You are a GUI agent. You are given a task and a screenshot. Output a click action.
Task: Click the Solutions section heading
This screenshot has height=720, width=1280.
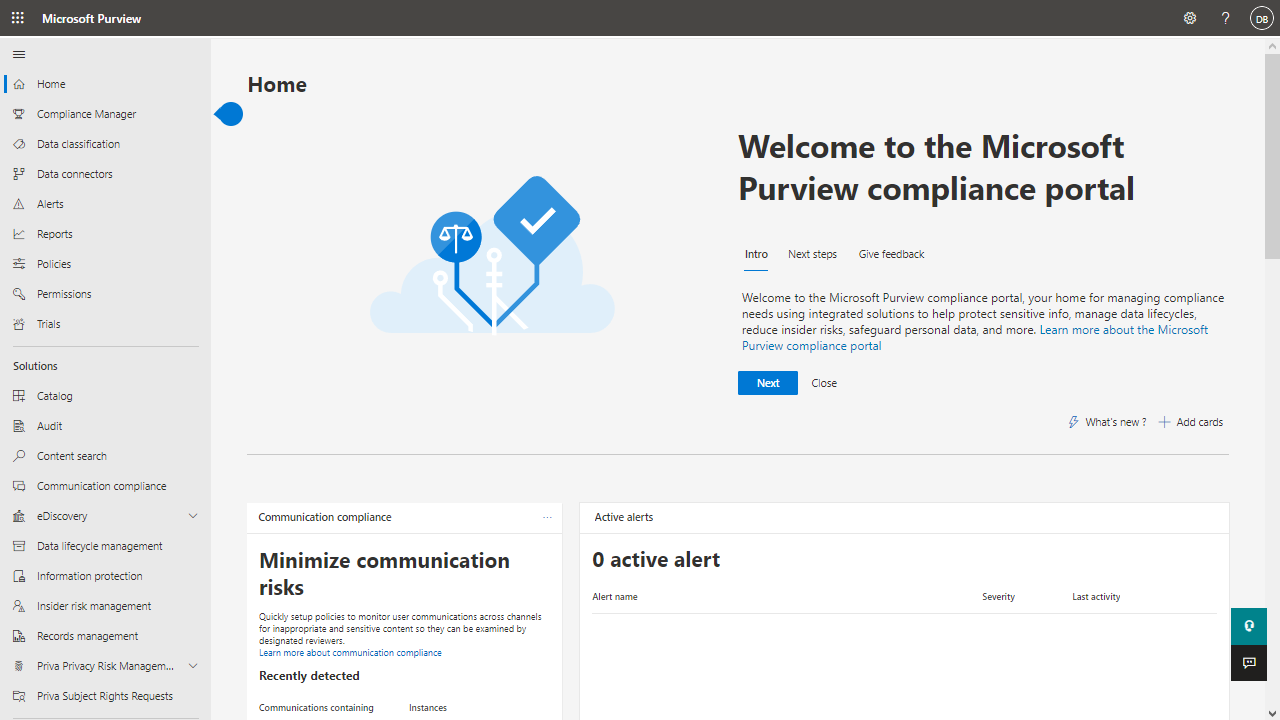click(35, 366)
